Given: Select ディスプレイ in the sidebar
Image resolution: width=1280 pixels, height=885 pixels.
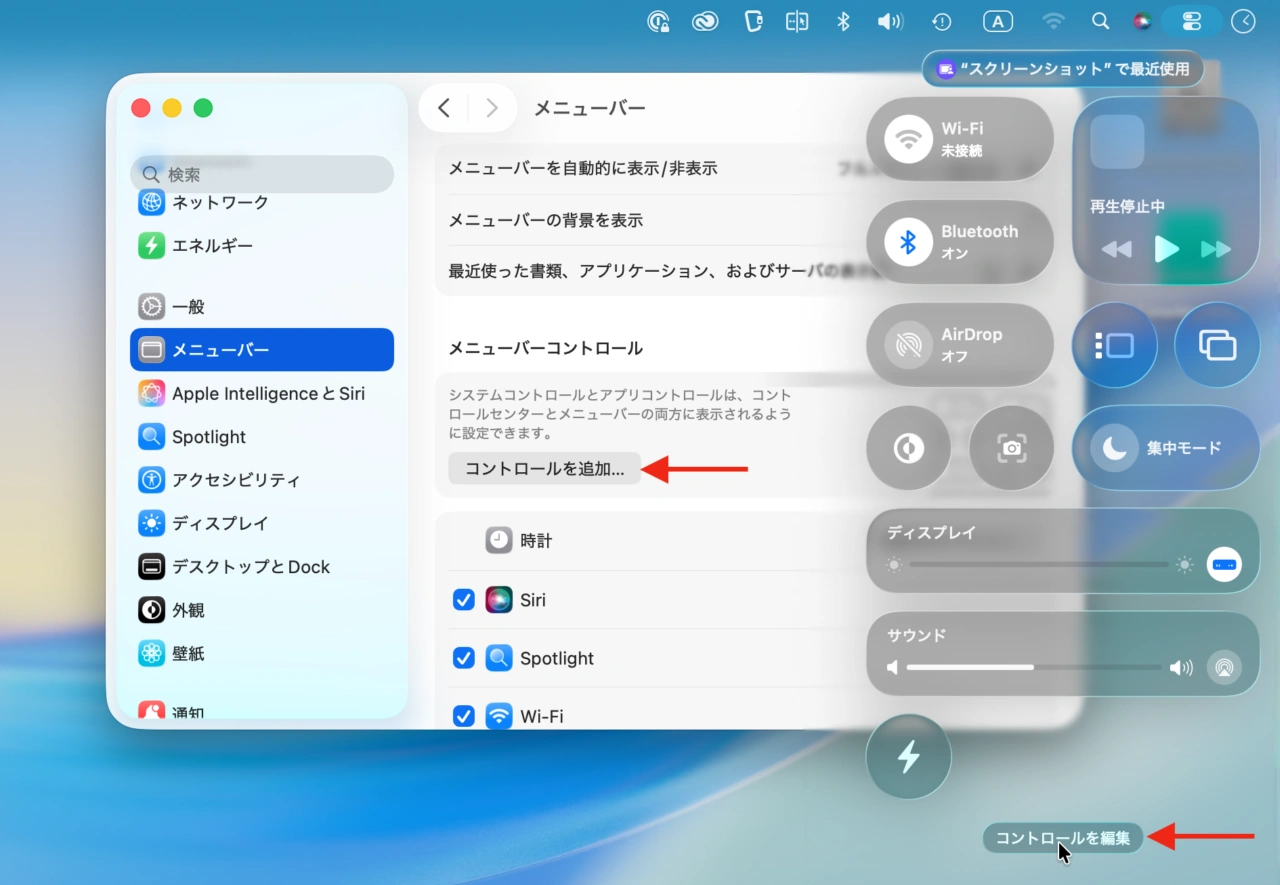Looking at the screenshot, I should (220, 523).
